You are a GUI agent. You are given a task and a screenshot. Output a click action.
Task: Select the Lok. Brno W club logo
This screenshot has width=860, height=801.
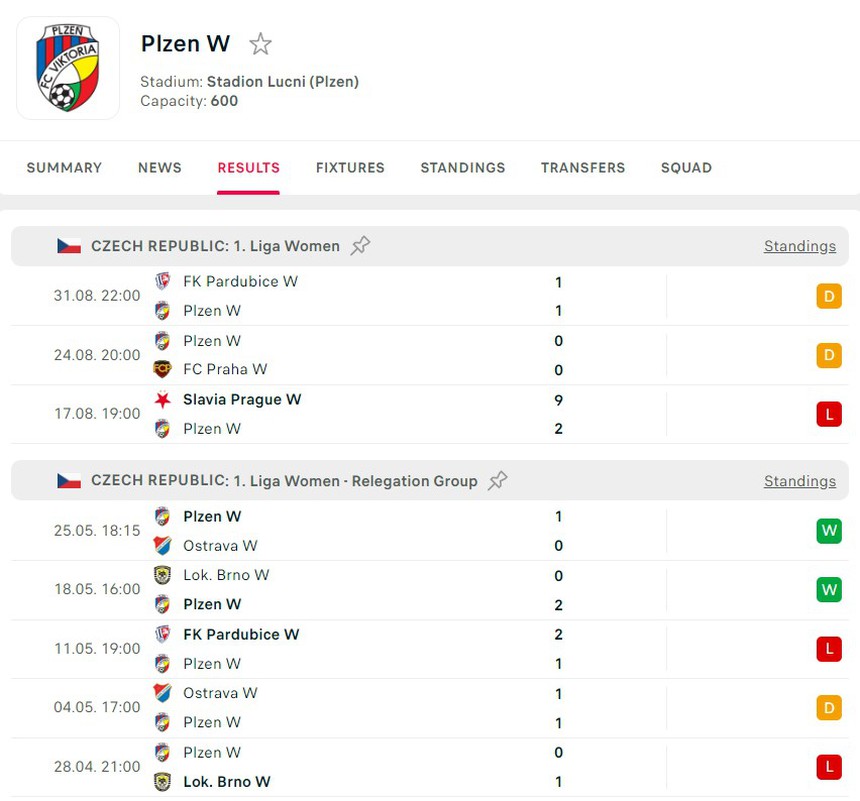[162, 575]
